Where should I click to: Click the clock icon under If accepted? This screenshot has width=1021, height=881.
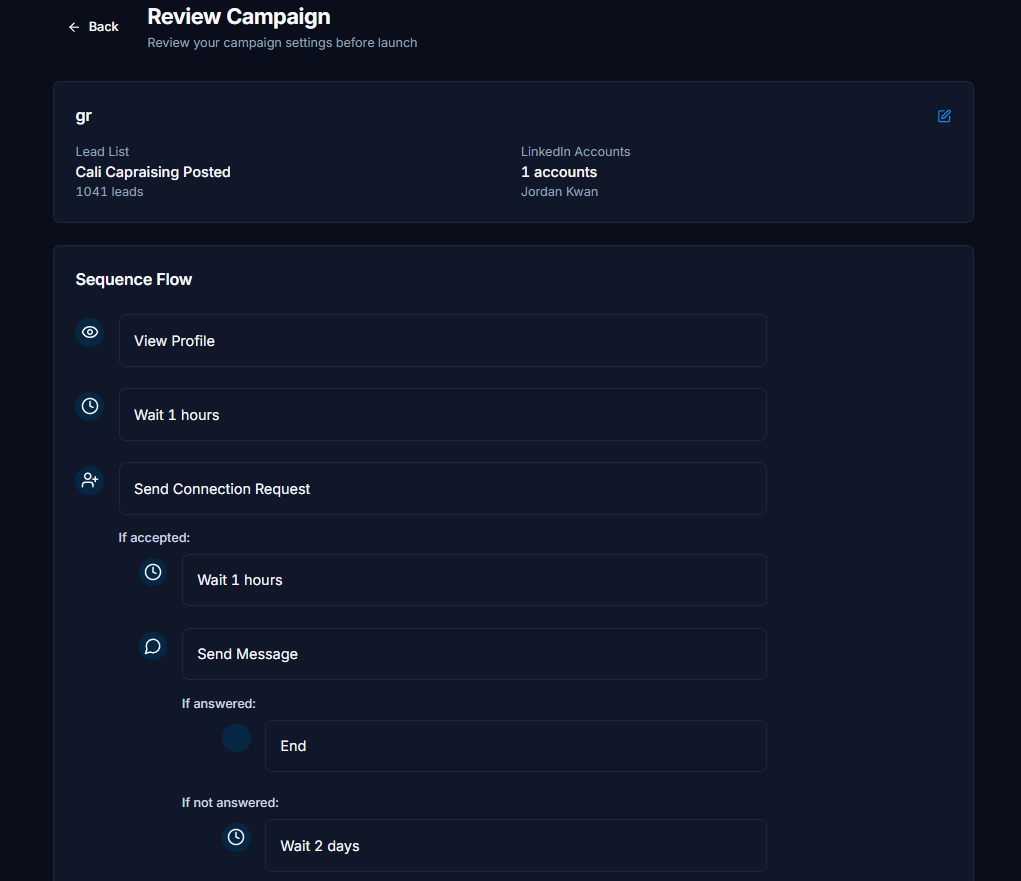[x=153, y=572]
